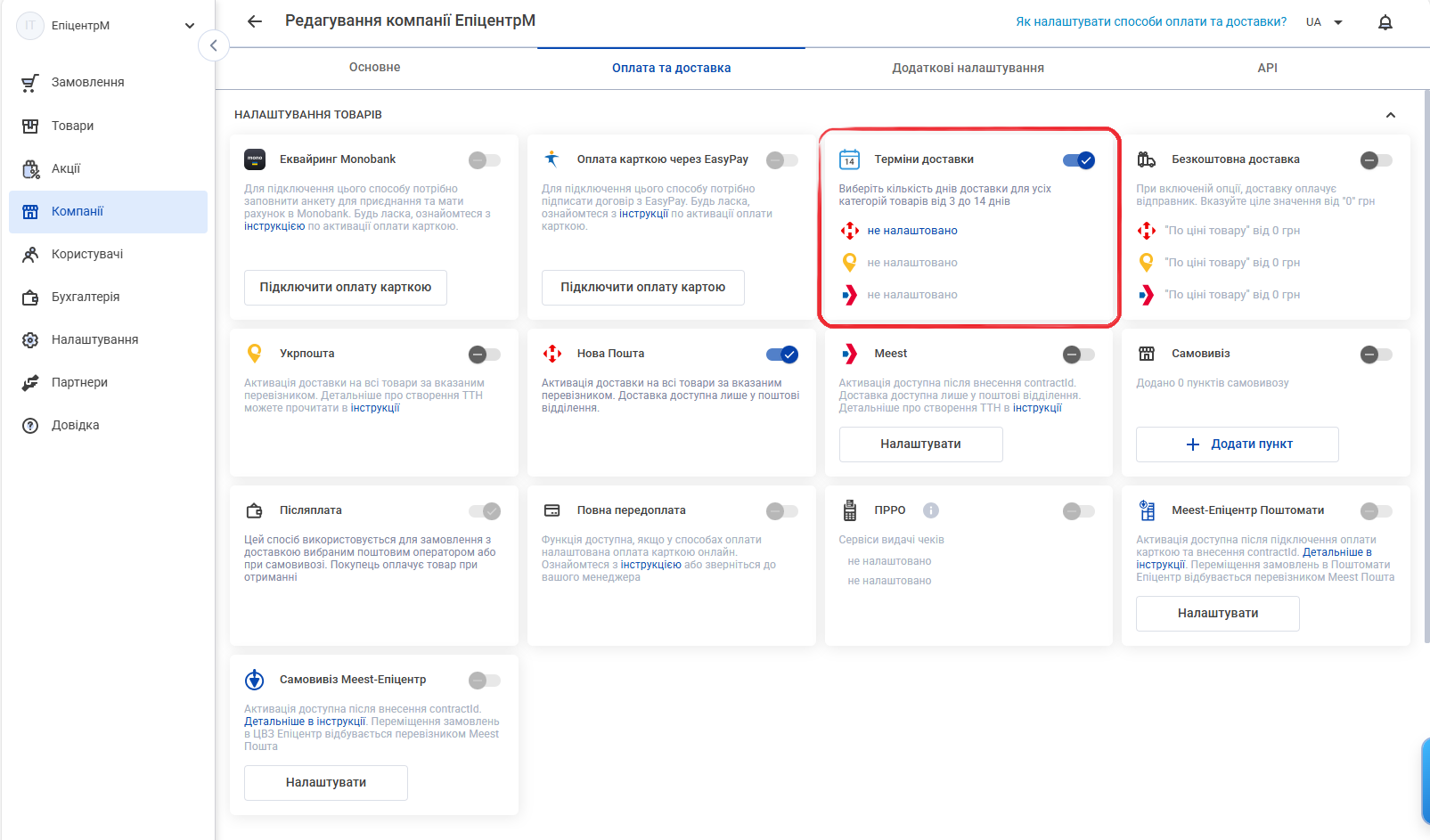The height and width of the screenshot is (840, 1430).
Task: Open інструкцією link in Monobank card
Action: [274, 226]
